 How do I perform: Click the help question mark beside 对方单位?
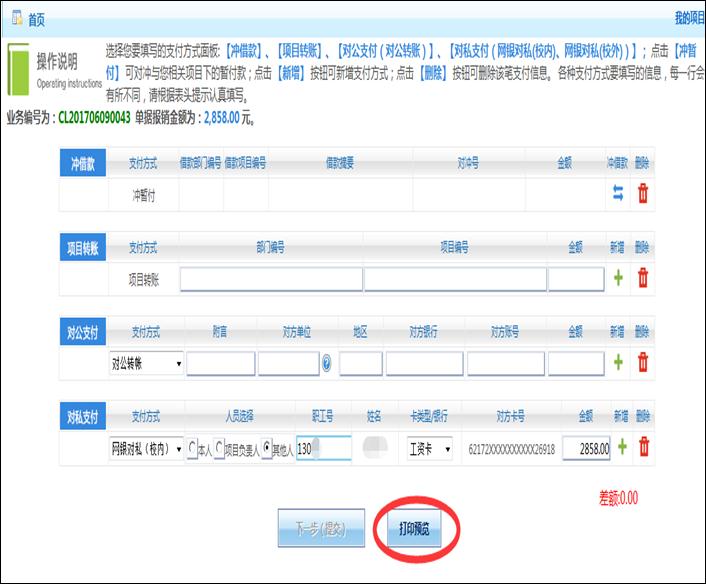coord(327,363)
